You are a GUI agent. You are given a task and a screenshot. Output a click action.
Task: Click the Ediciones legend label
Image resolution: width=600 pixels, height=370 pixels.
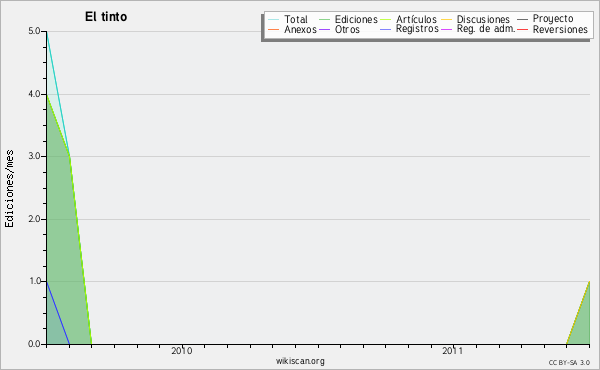[356, 19]
